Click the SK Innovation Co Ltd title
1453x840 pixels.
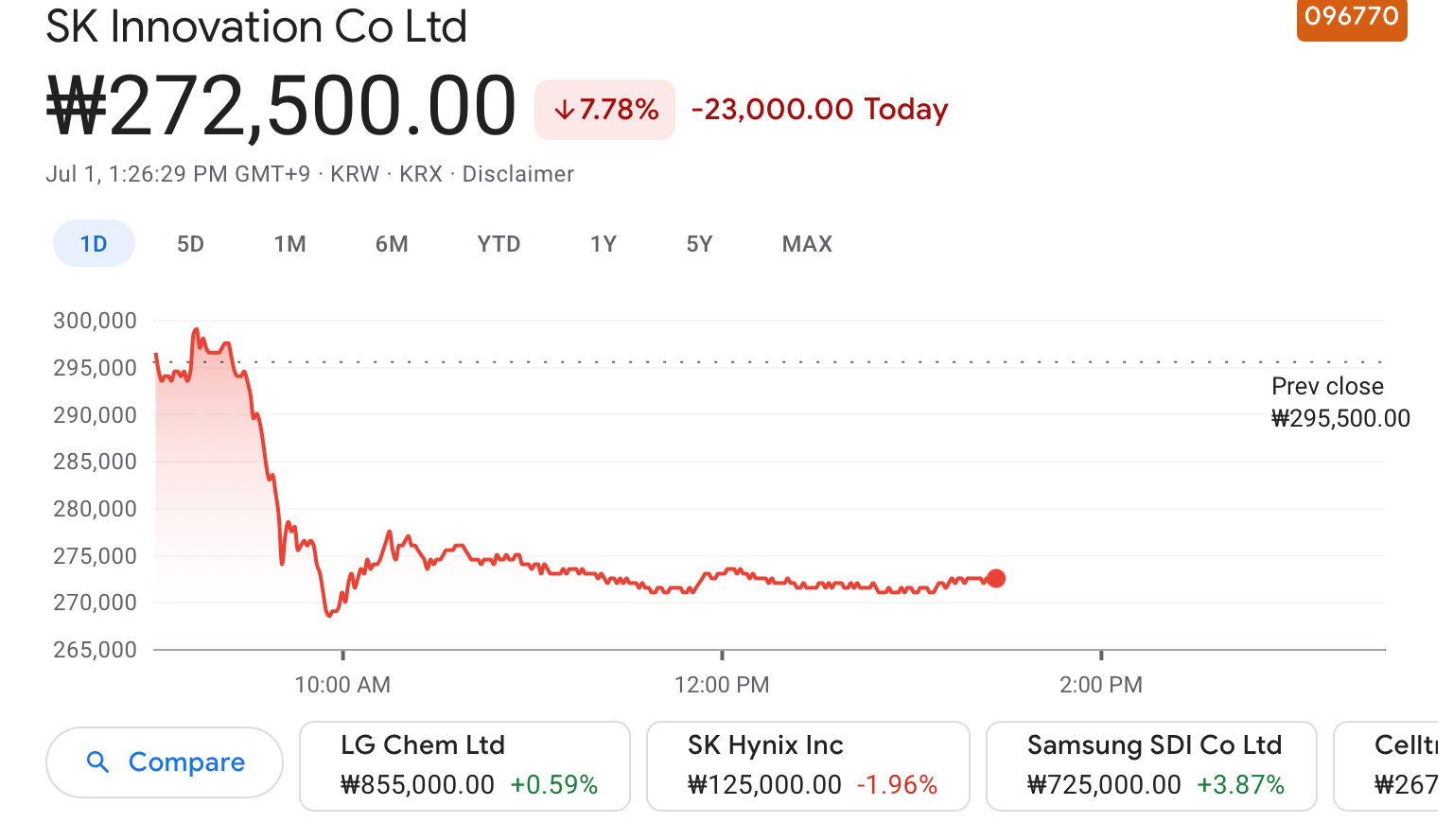[256, 26]
